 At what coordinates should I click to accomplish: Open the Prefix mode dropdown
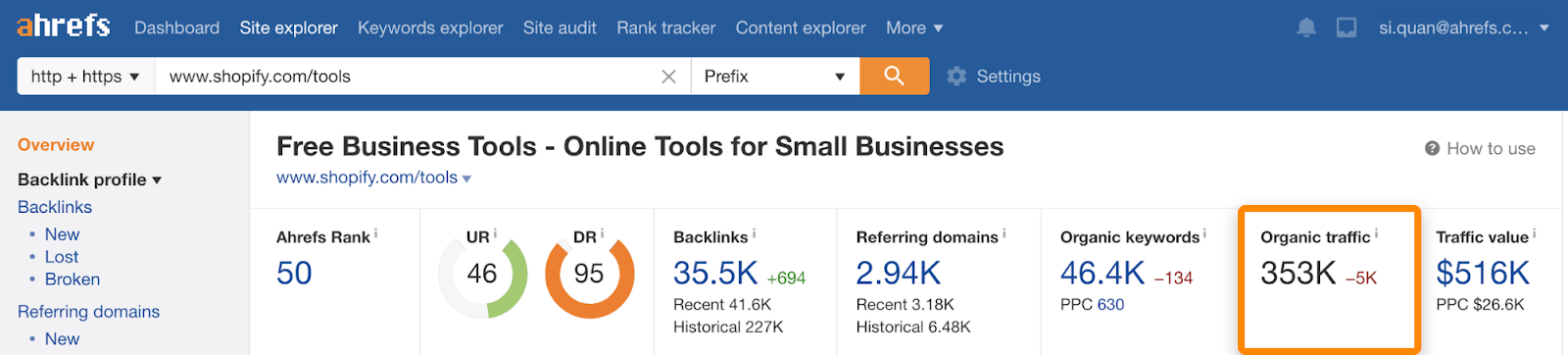(x=775, y=76)
